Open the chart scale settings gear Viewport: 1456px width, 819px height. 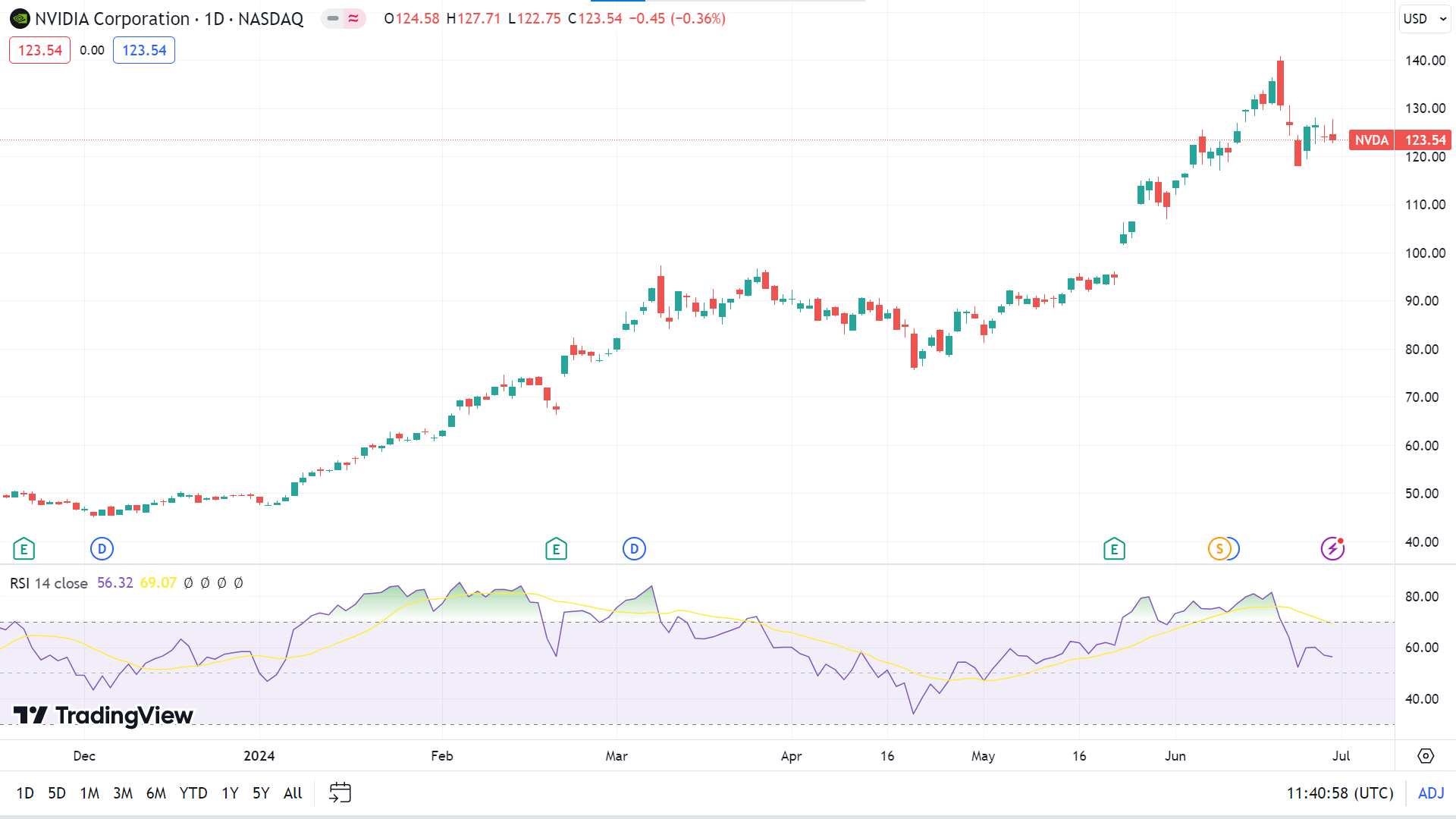[1426, 756]
